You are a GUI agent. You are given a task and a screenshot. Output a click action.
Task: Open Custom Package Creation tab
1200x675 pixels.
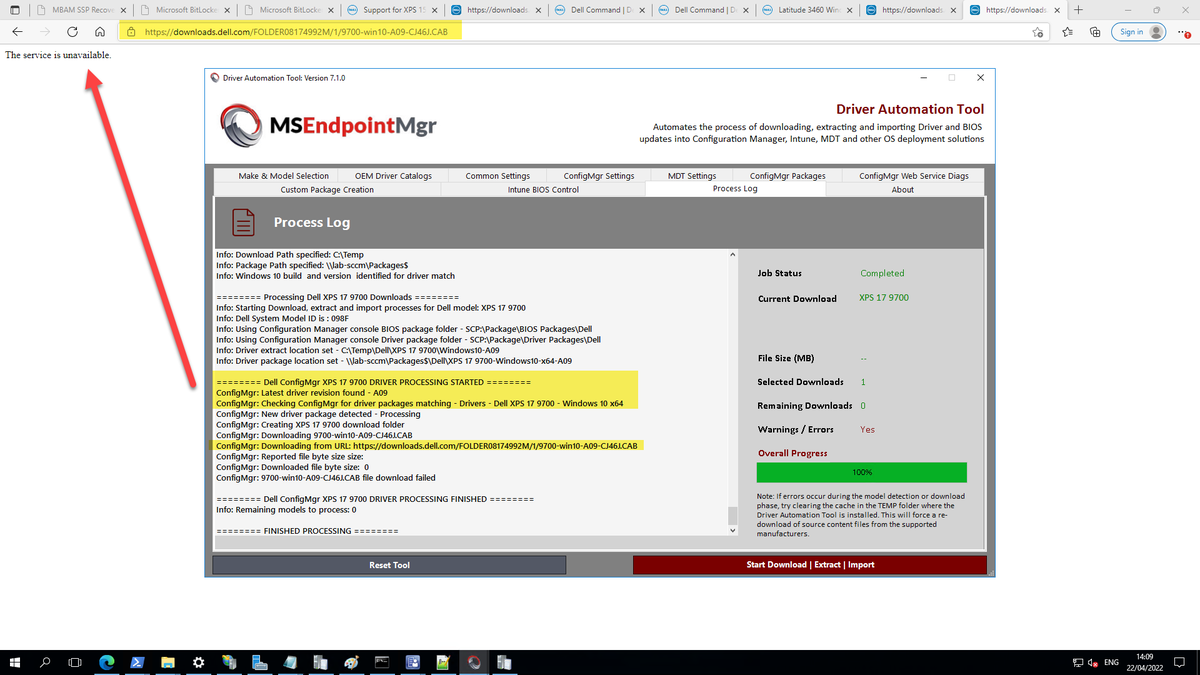click(327, 189)
